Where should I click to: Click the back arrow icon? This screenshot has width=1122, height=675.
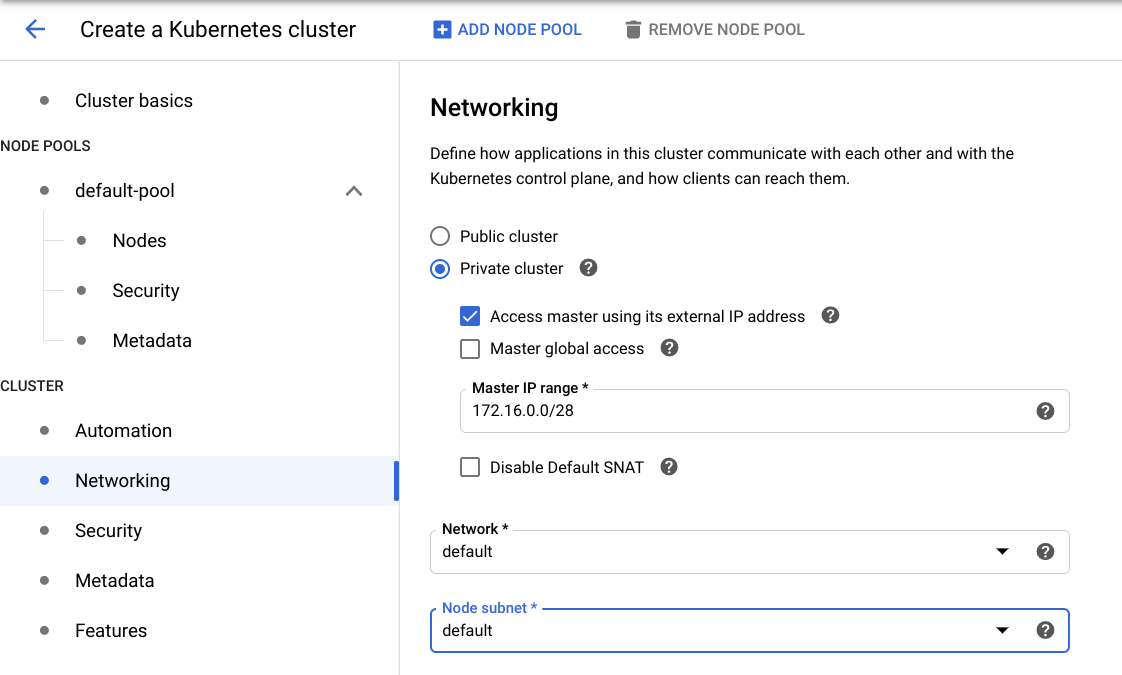(35, 29)
